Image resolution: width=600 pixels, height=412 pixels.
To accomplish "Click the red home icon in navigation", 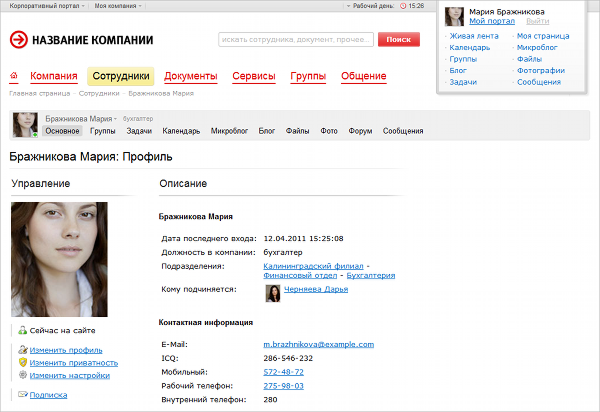I will 14,75.
